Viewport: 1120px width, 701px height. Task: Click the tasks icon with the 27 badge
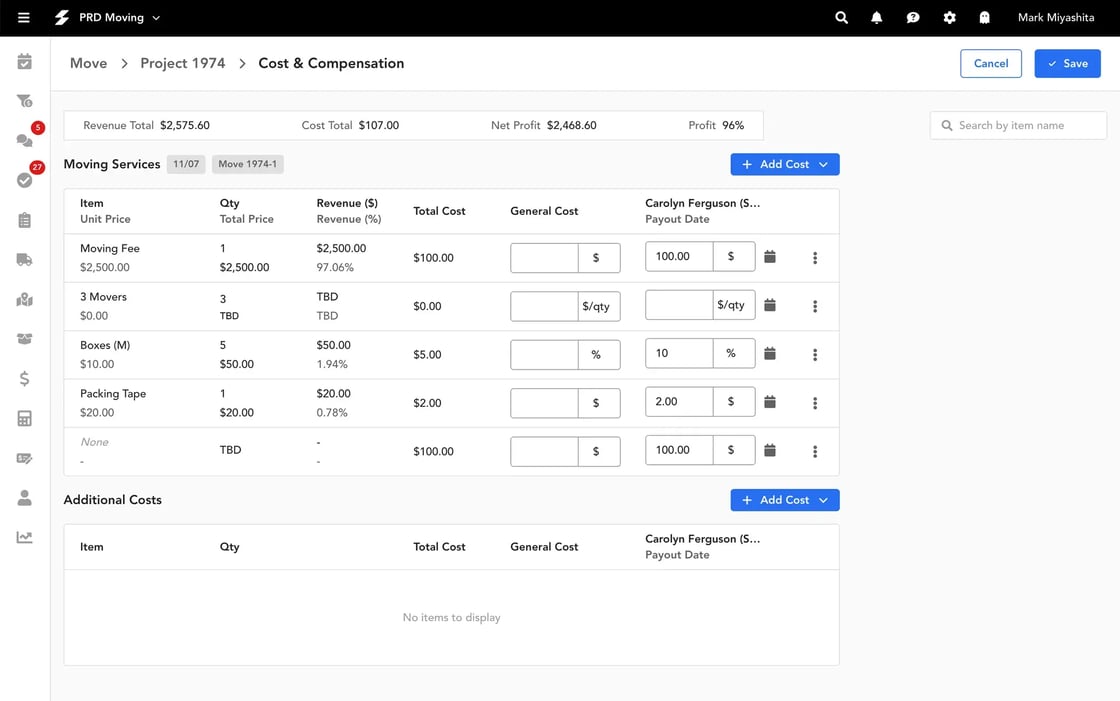[24, 180]
